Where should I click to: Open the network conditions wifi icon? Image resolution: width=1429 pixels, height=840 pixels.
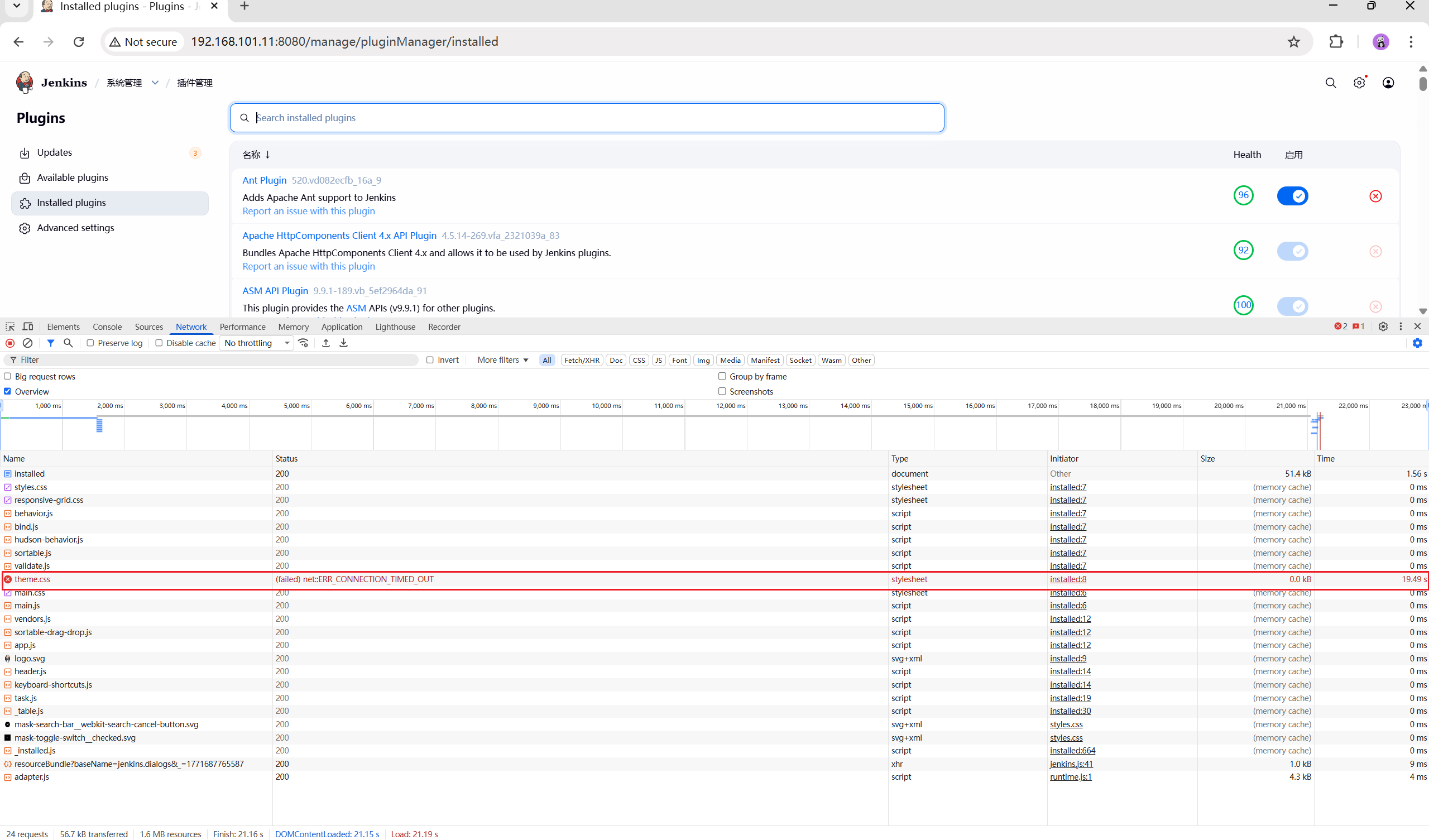tap(304, 343)
